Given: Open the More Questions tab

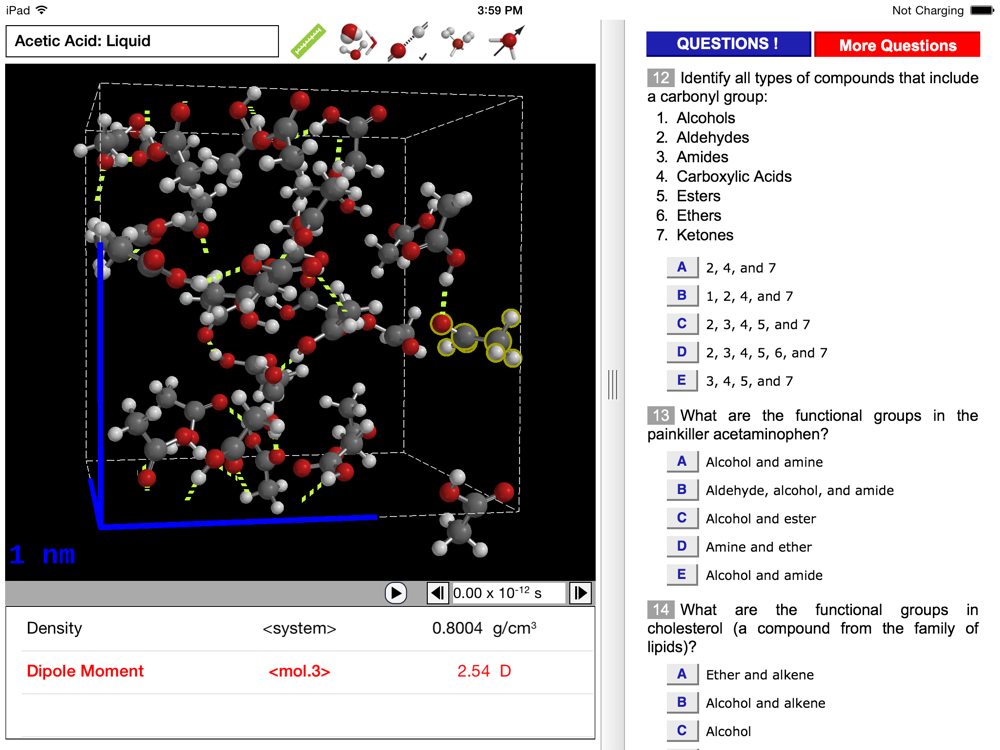Looking at the screenshot, I should [x=897, y=45].
